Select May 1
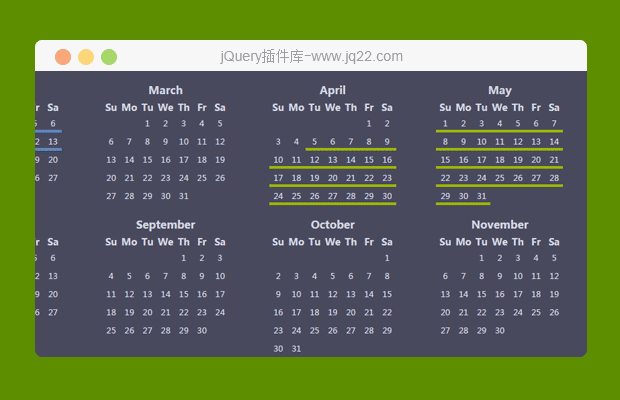The image size is (620, 400). pyautogui.click(x=445, y=124)
